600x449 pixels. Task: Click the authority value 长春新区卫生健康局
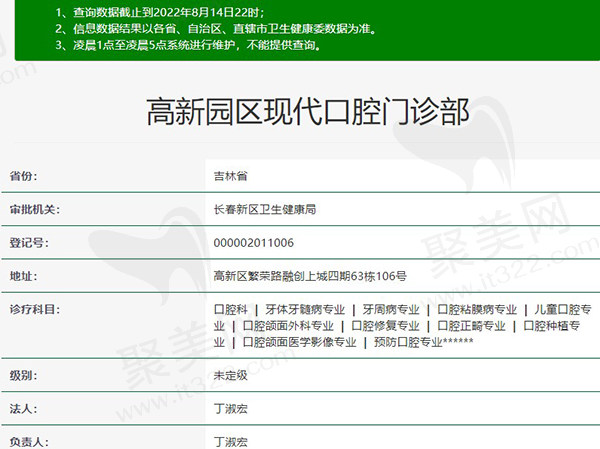[x=265, y=210]
